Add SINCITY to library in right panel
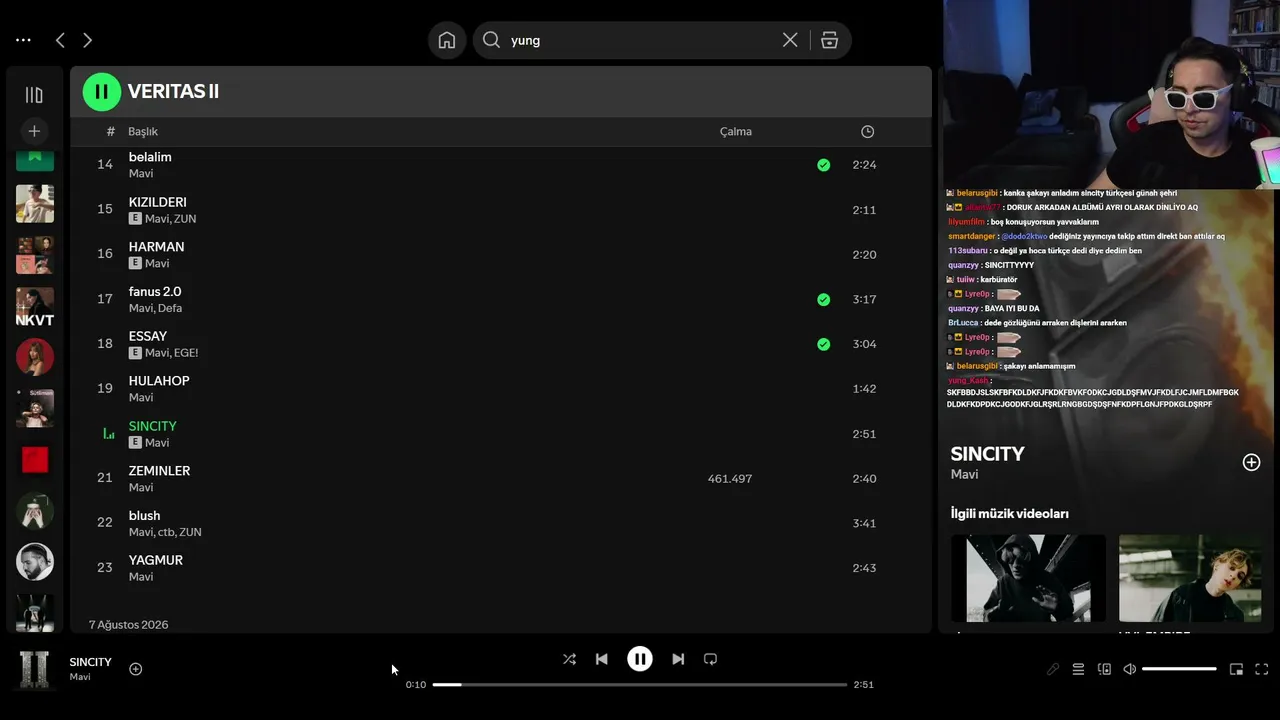The image size is (1280, 720). pyautogui.click(x=1251, y=462)
